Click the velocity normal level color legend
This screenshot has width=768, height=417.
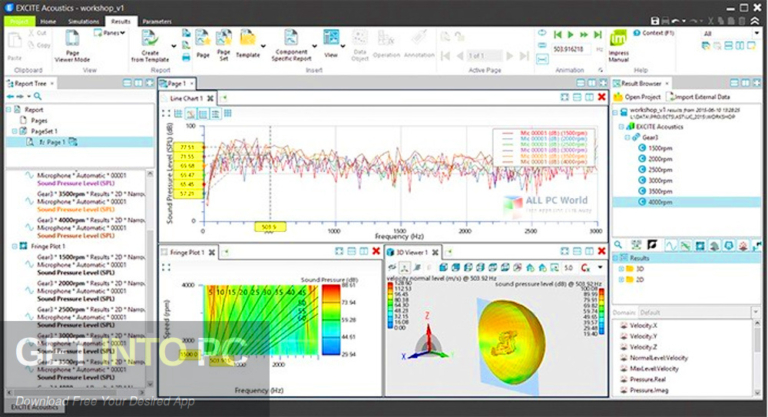(x=389, y=304)
